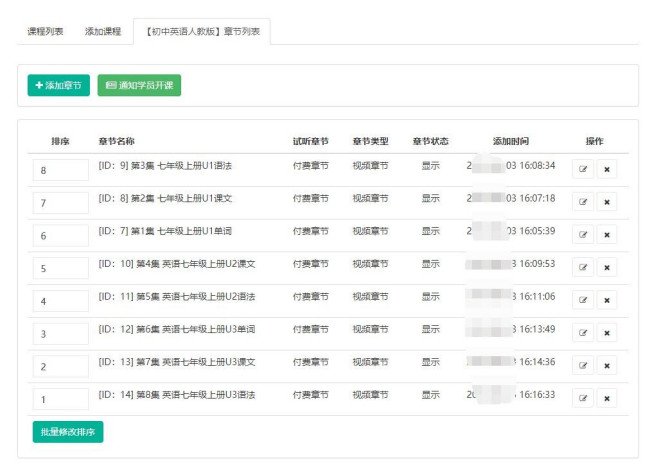Focus the sort field containing 5
The image size is (650, 464).
pyautogui.click(x=61, y=268)
